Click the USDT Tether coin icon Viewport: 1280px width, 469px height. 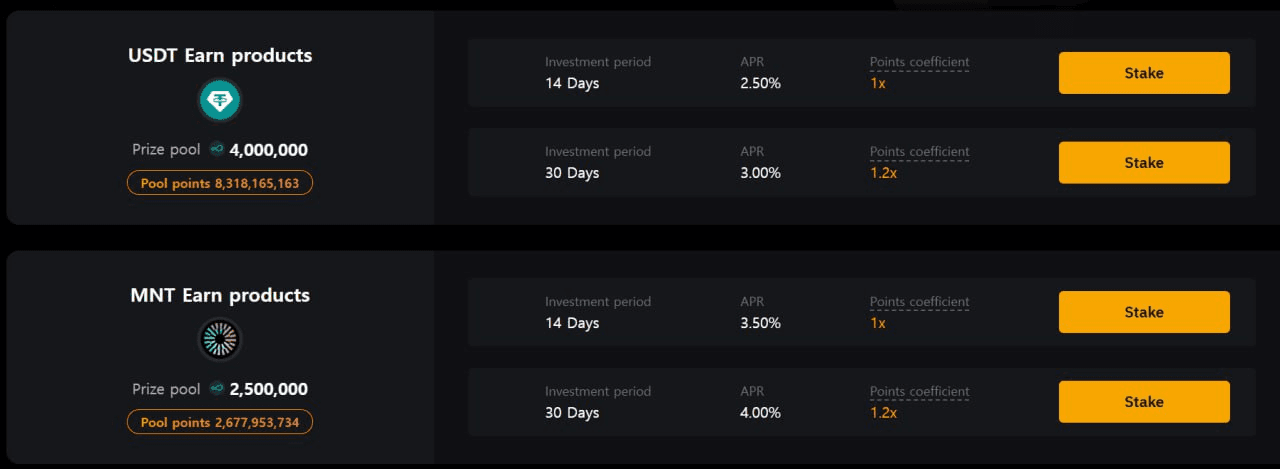coord(220,100)
